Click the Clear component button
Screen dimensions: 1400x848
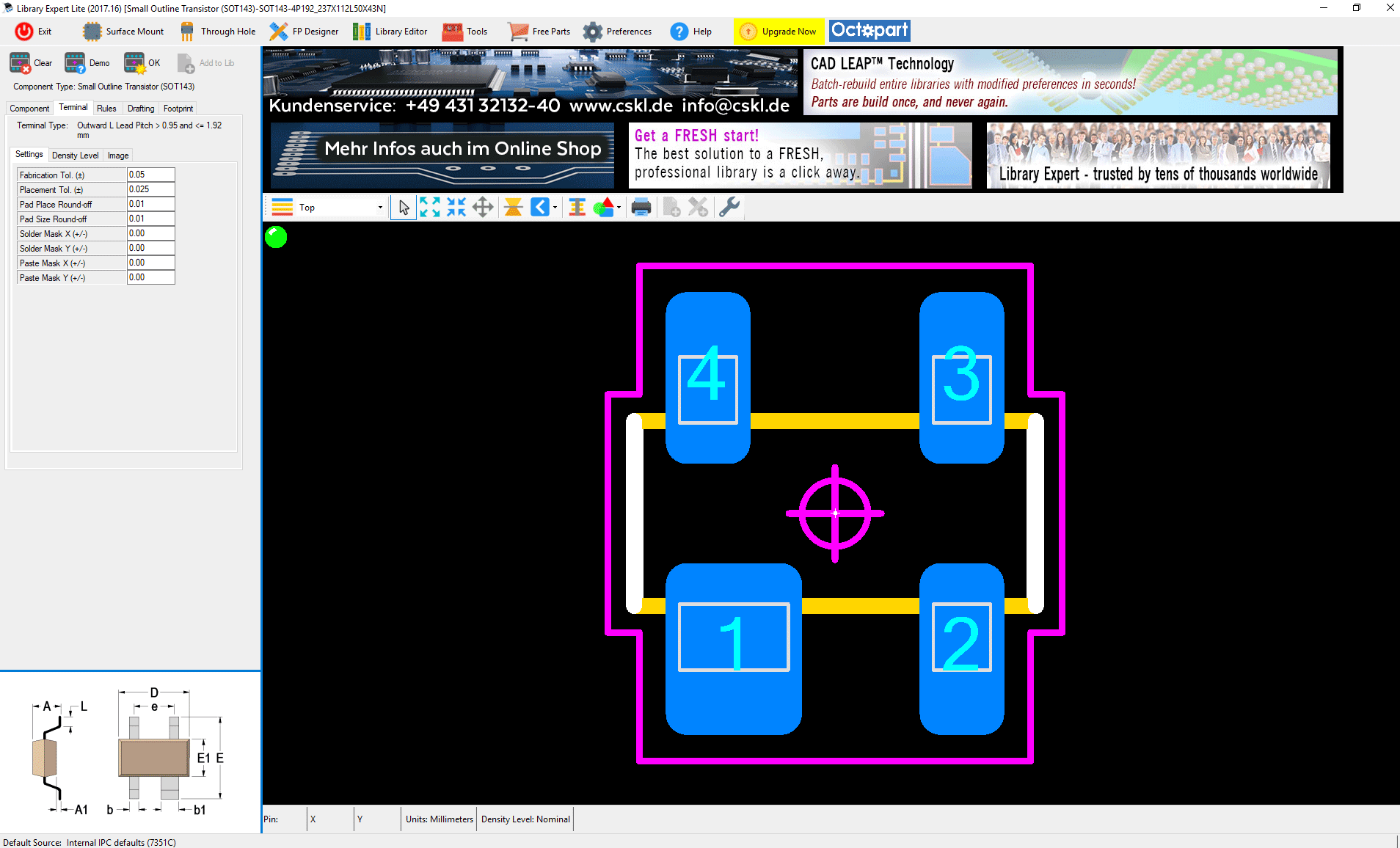(31, 63)
